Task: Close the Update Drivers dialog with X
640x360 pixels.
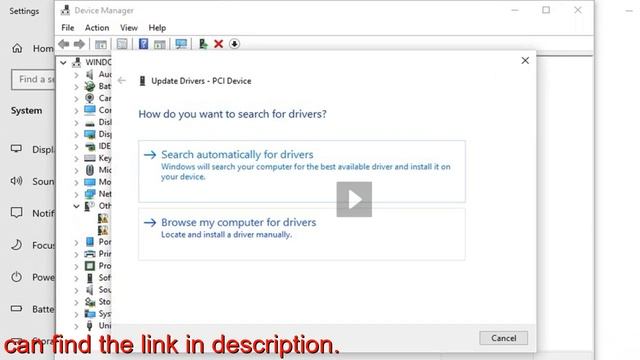Action: 525,60
